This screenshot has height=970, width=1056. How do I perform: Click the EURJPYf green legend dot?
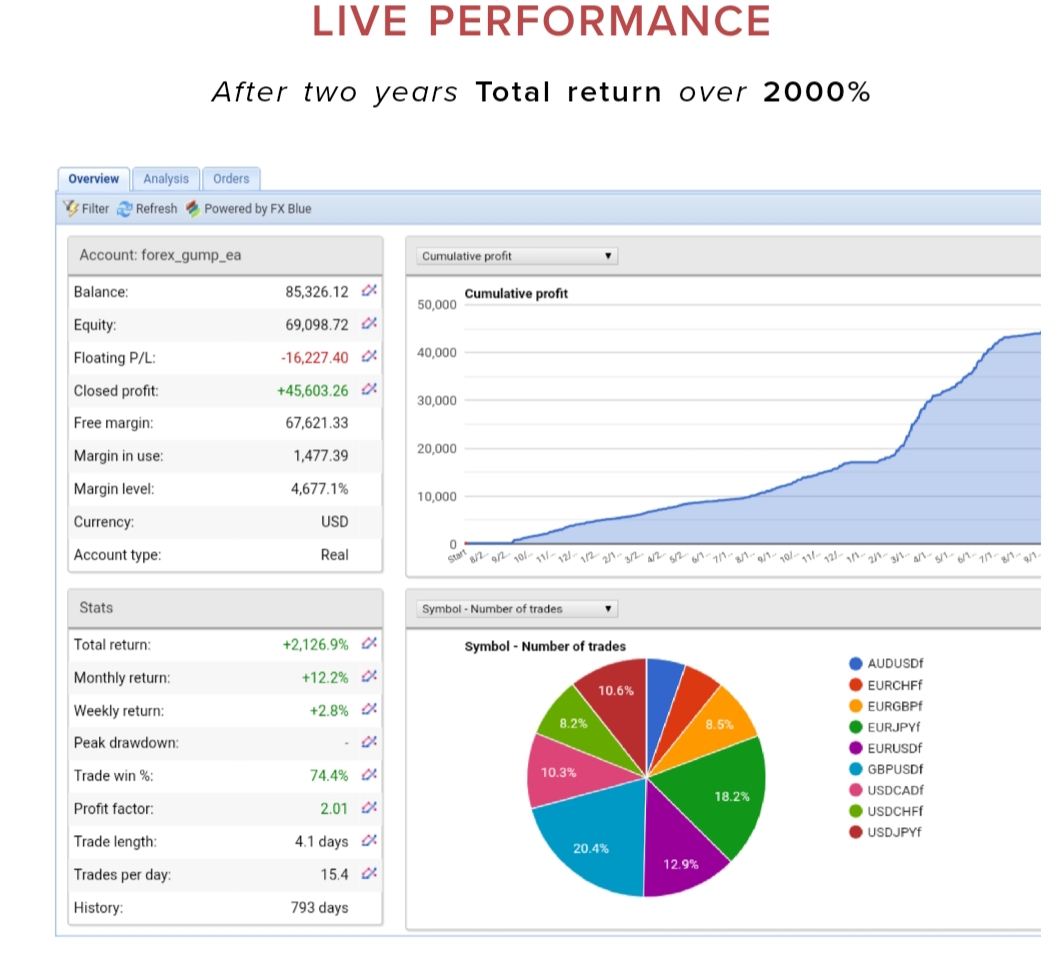pyautogui.click(x=856, y=727)
